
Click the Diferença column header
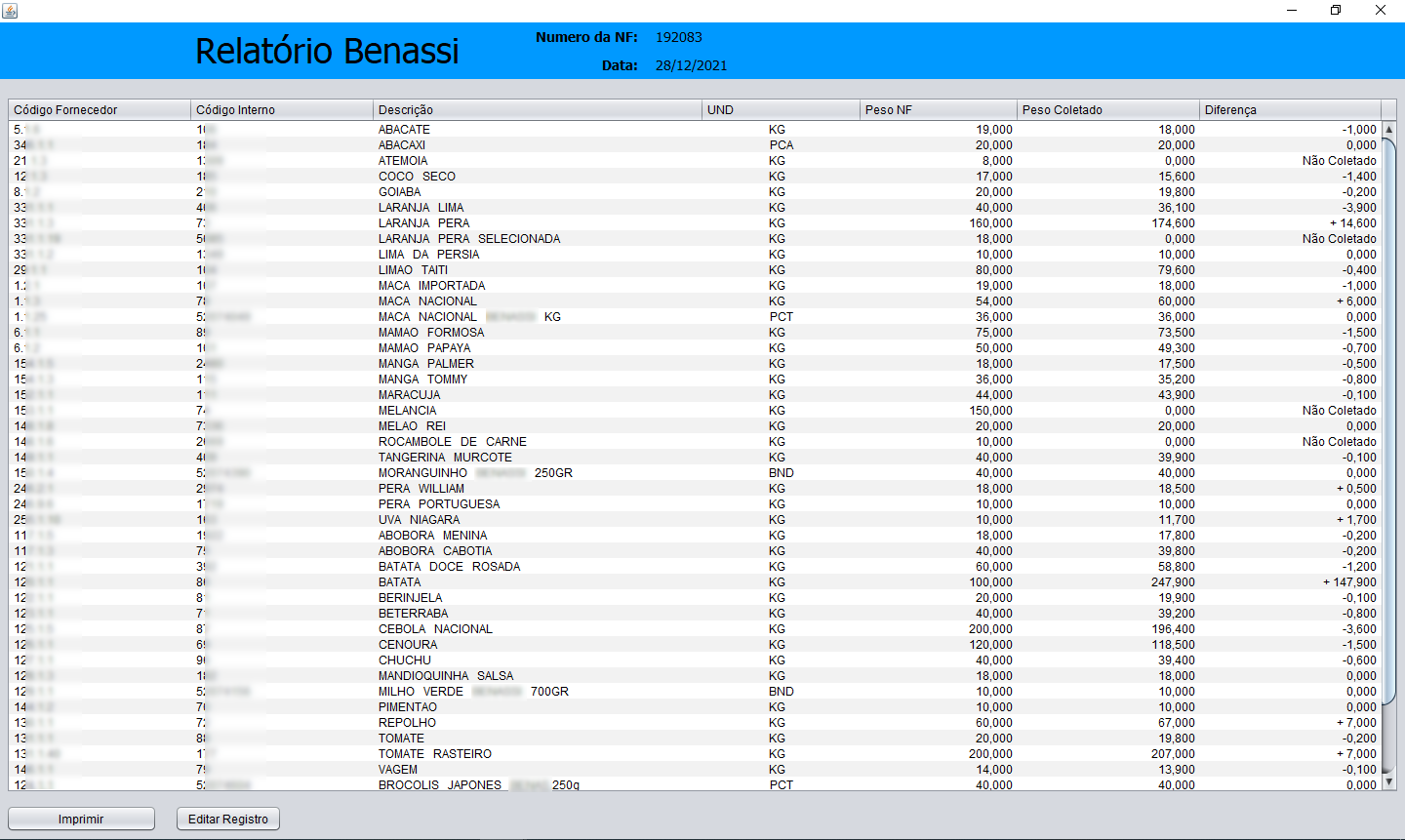coord(1291,109)
